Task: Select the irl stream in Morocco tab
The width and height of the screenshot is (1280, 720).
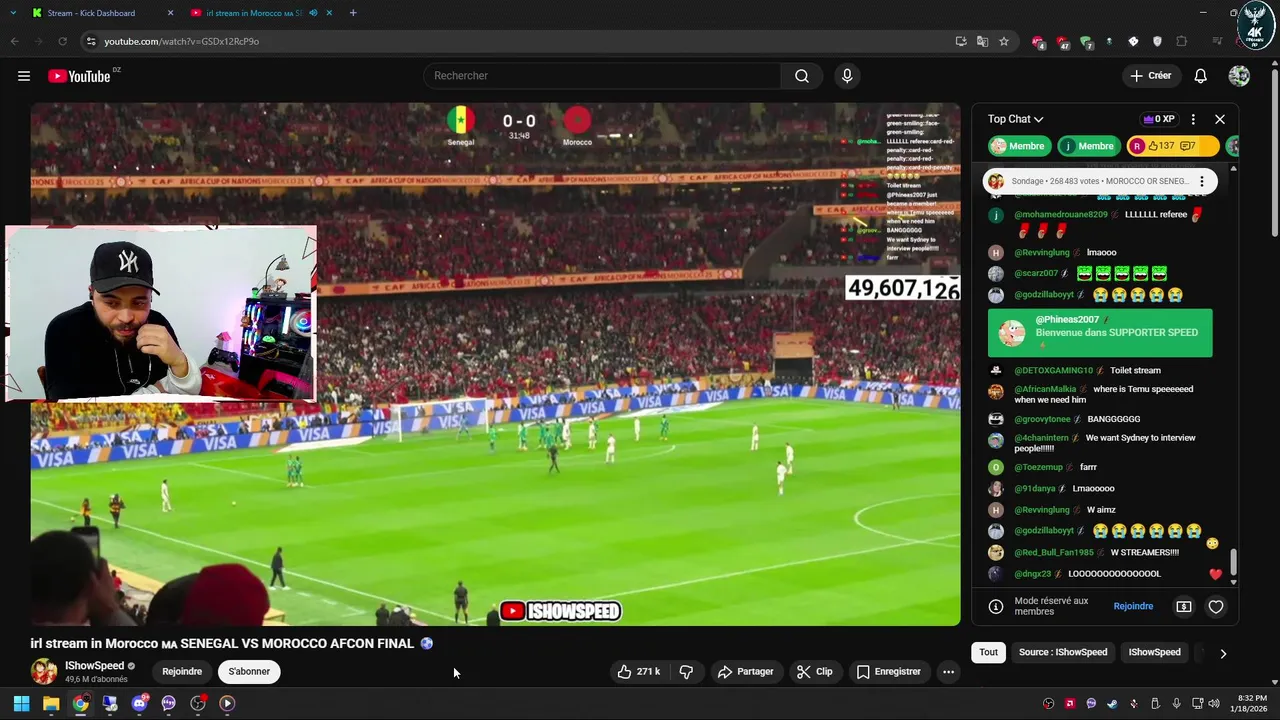Action: [256, 13]
